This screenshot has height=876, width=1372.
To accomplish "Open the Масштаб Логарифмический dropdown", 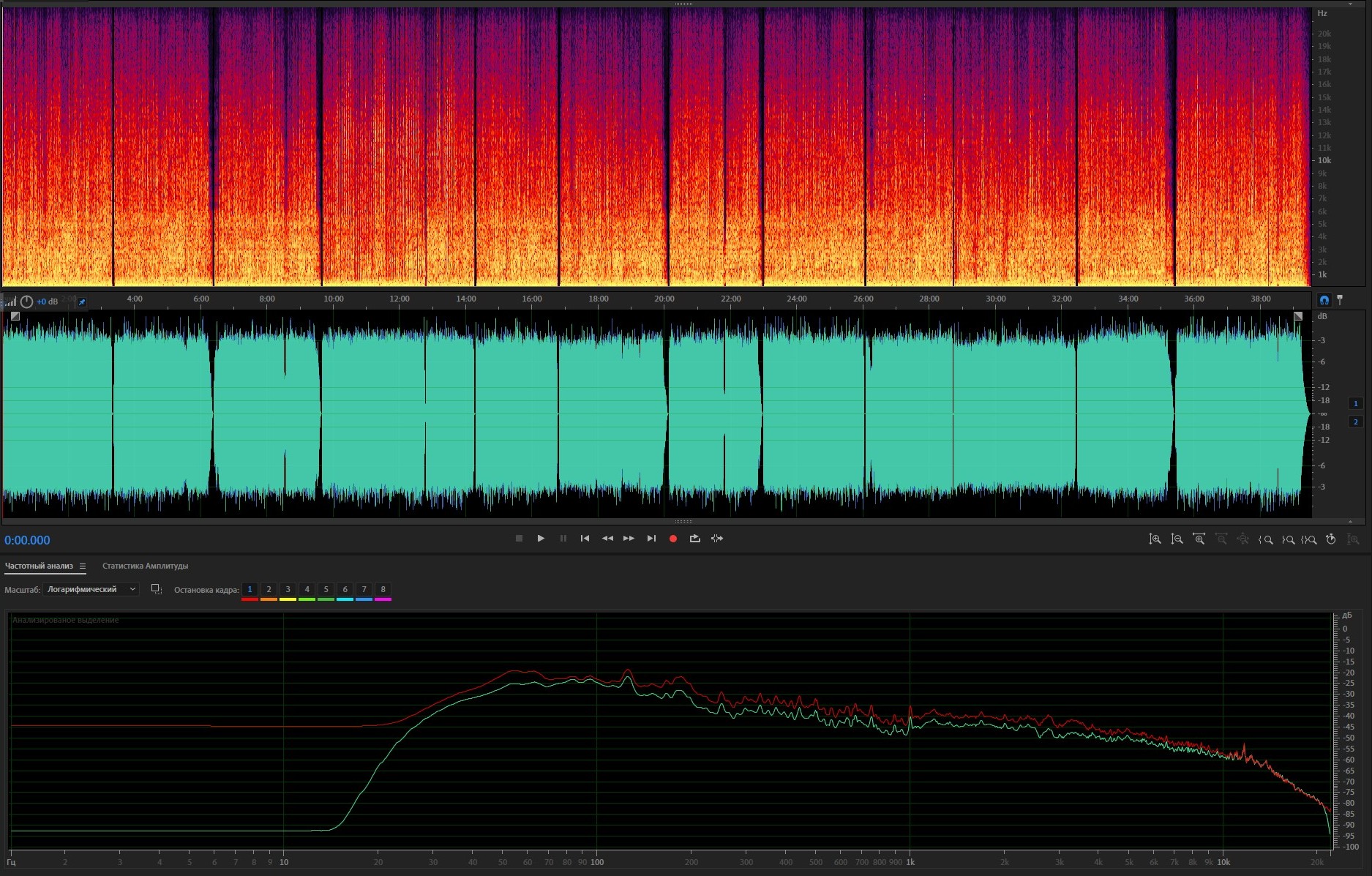I will tap(91, 589).
